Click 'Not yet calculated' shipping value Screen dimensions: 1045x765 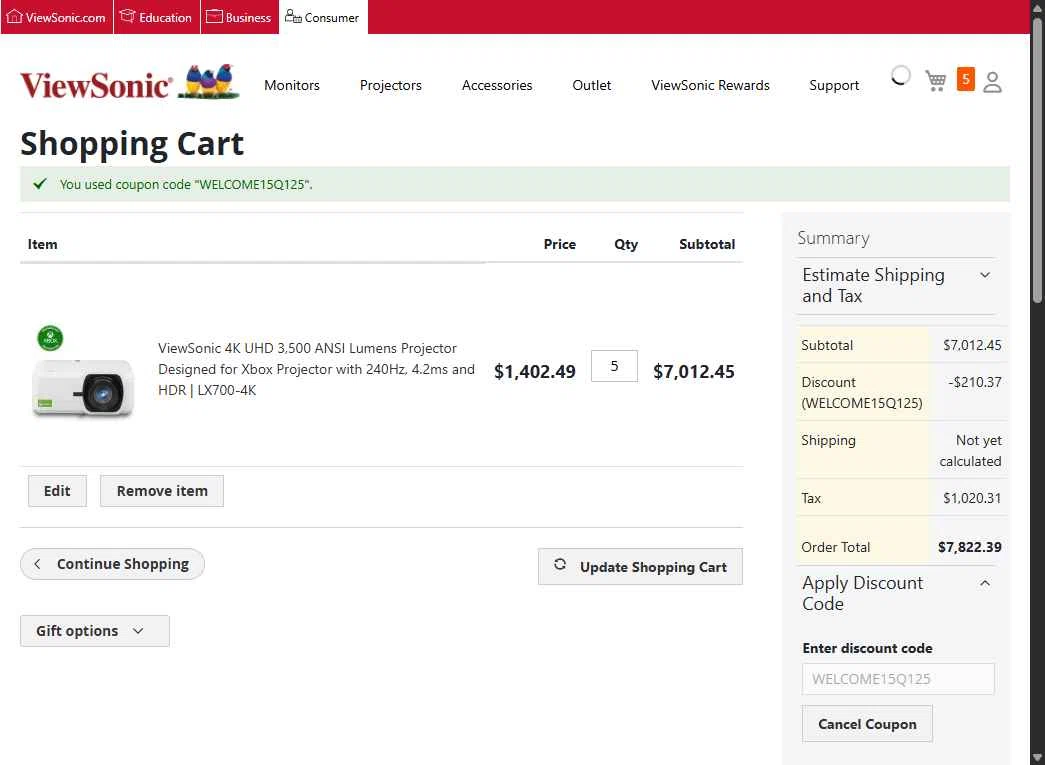970,450
